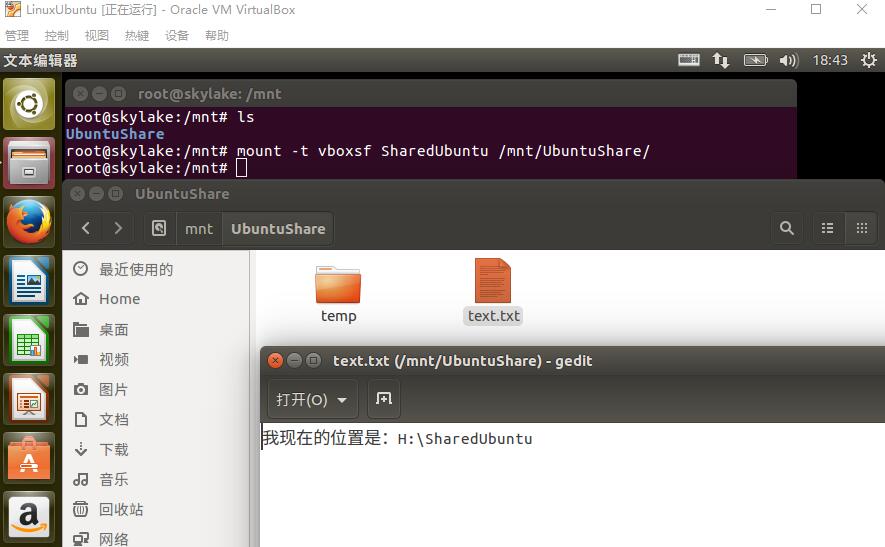Open Files manager from launcher

pos(29,163)
